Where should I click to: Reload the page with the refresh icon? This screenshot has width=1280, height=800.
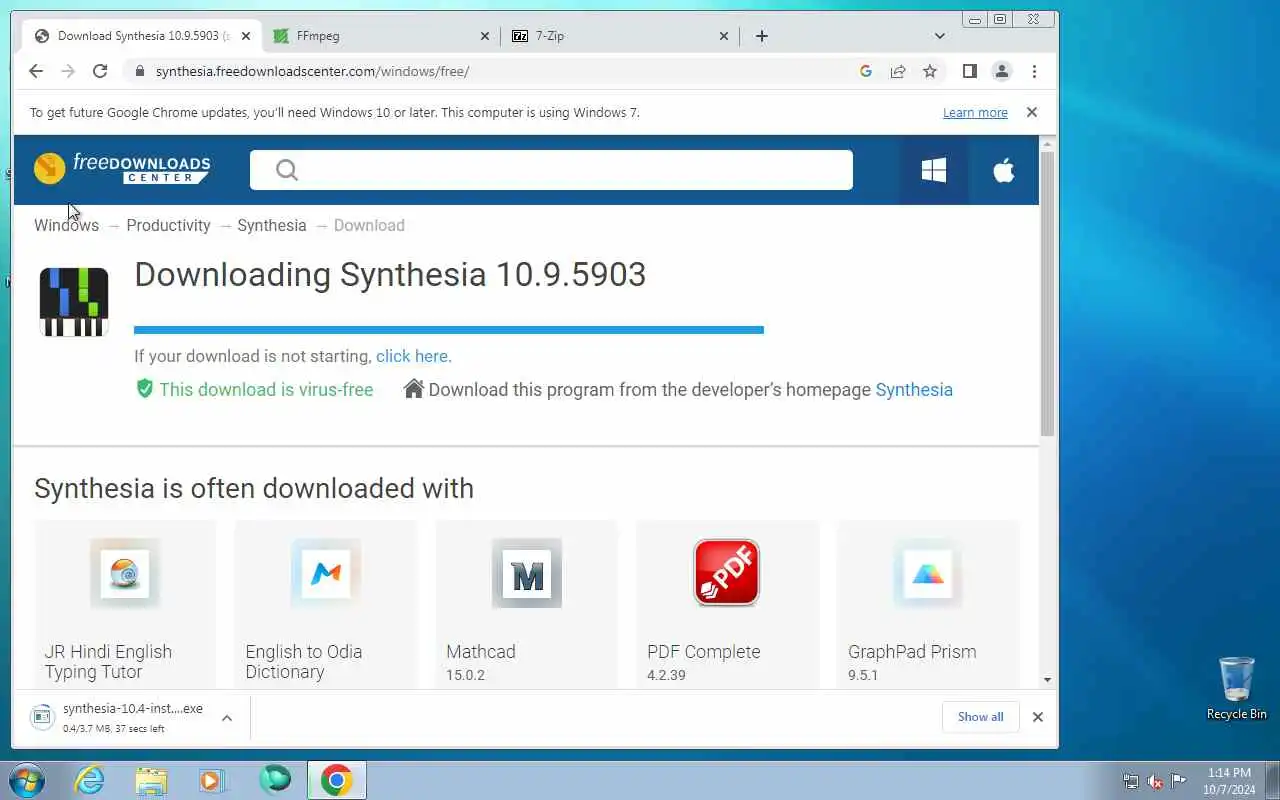100,71
